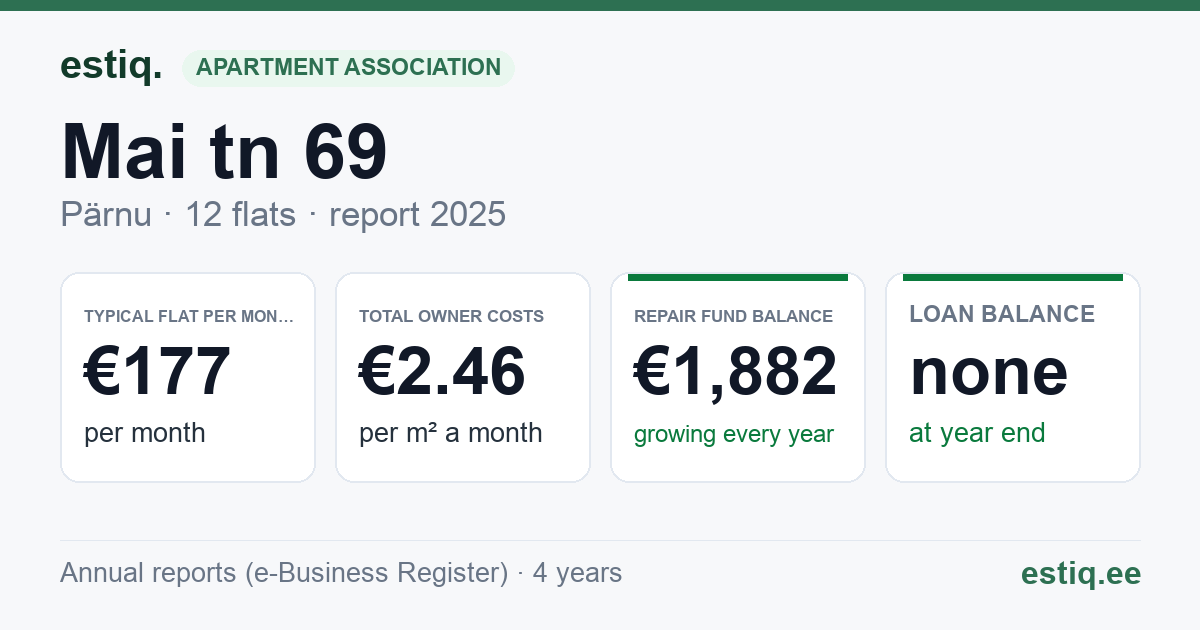Click the LOAN BALANCE label
Image resolution: width=1200 pixels, height=630 pixels.
pyautogui.click(x=1002, y=314)
